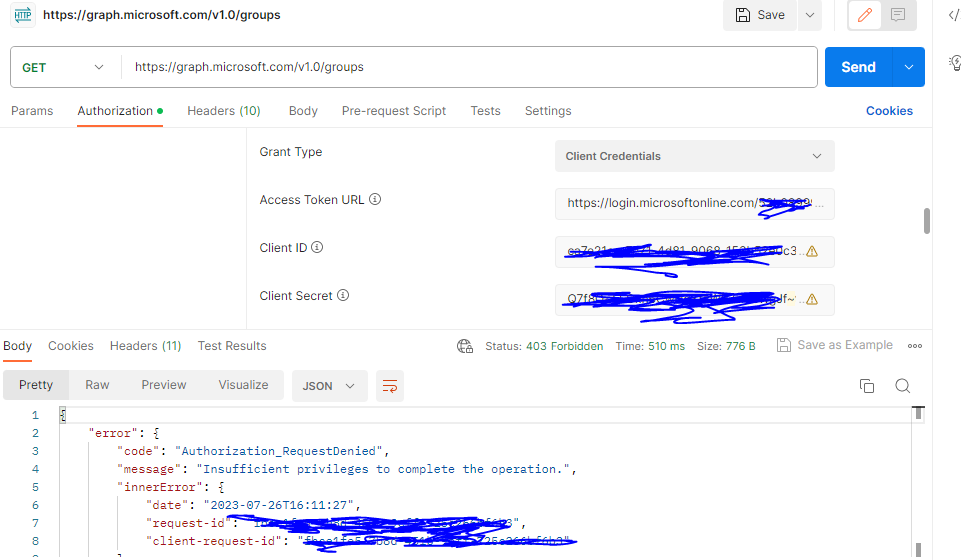Search the response magnifier icon

click(902, 386)
